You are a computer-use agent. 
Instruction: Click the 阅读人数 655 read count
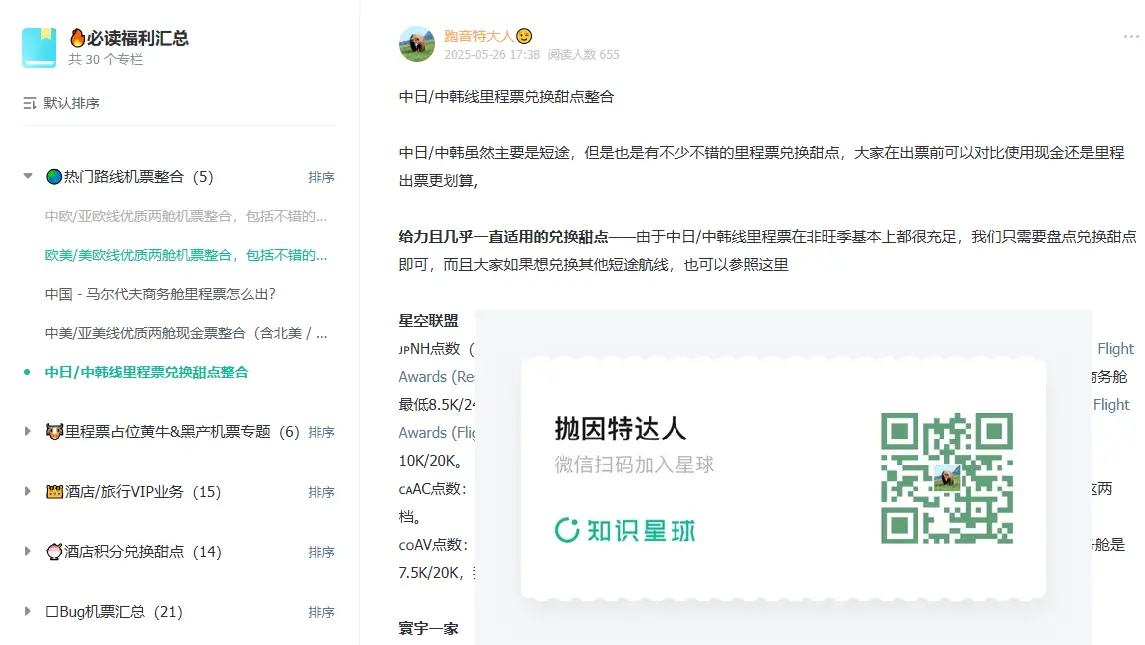583,55
